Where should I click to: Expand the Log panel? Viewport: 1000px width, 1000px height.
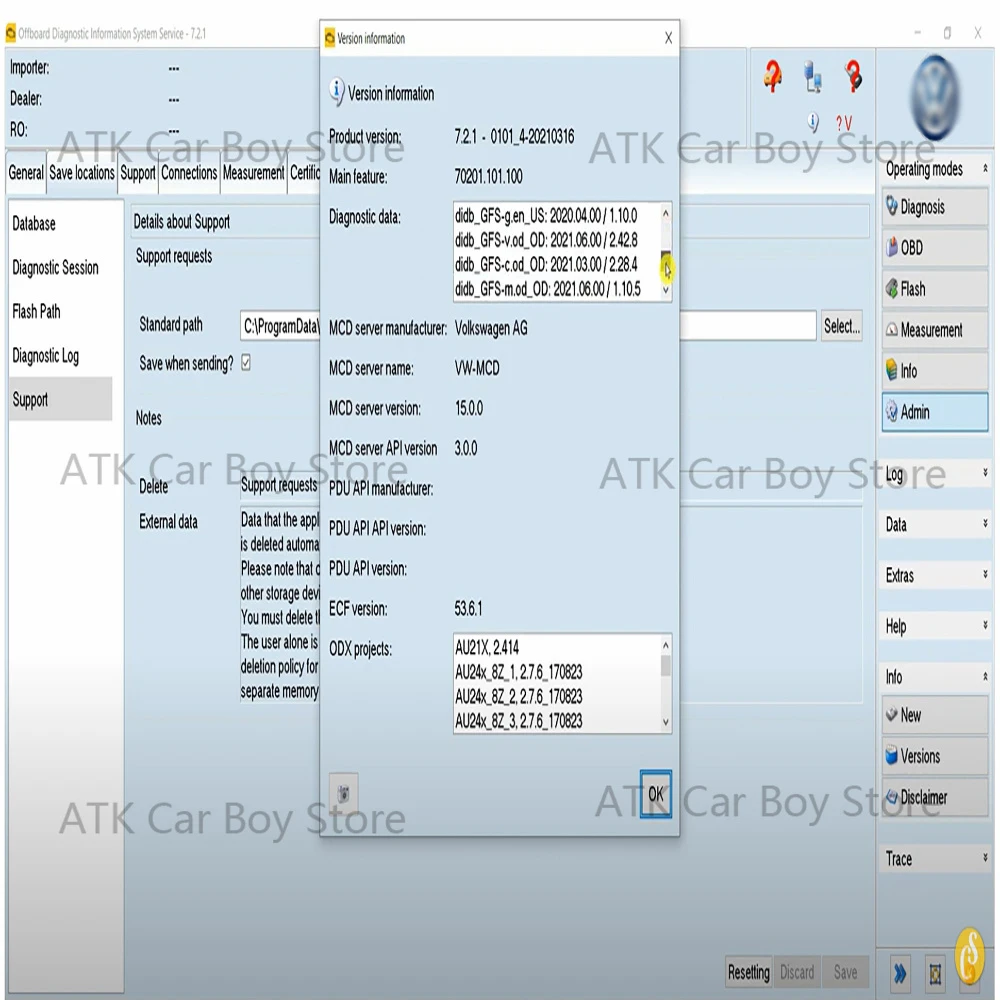coord(931,473)
